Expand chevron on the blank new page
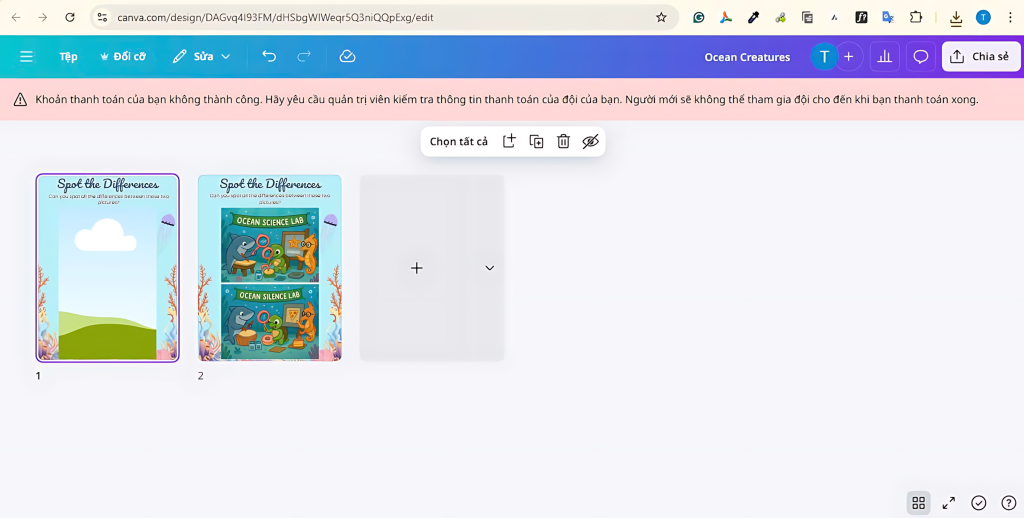The image size is (1024, 518). coord(489,268)
